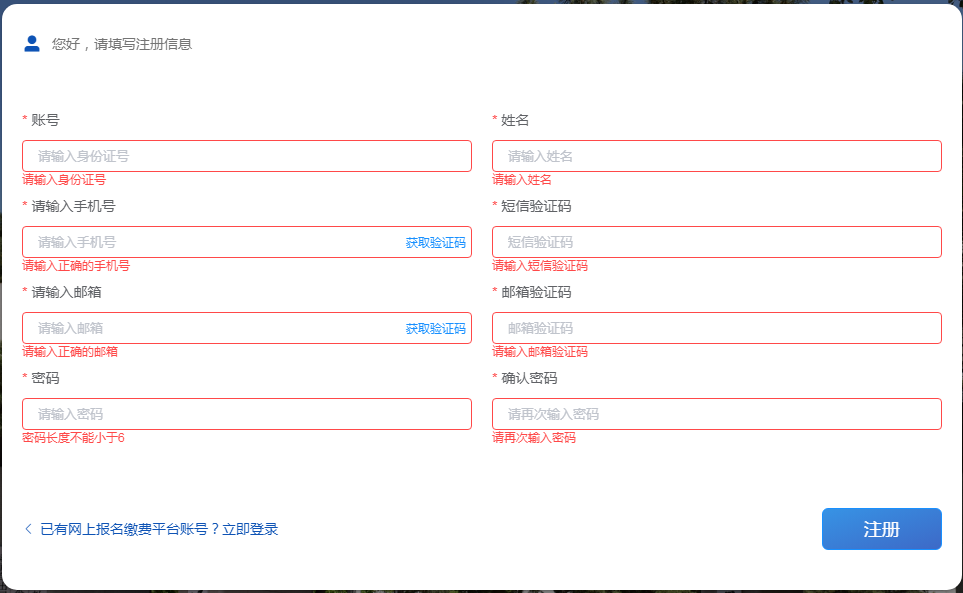
Task: Focus the ID number account input field
Action: click(x=246, y=156)
